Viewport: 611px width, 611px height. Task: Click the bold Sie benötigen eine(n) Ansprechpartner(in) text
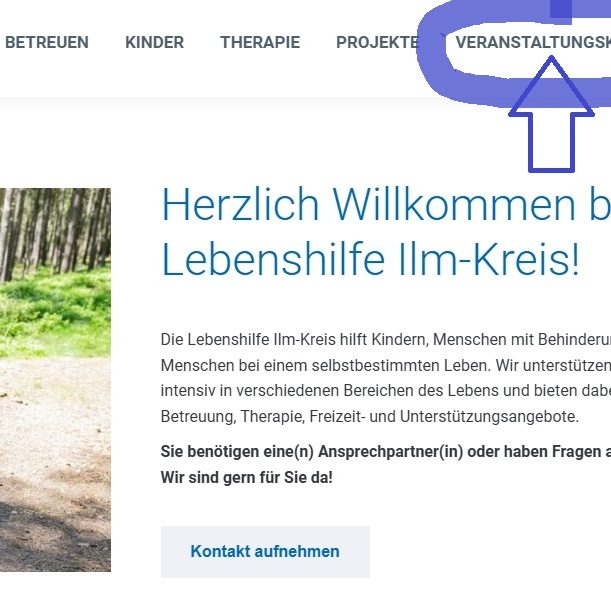pos(386,451)
